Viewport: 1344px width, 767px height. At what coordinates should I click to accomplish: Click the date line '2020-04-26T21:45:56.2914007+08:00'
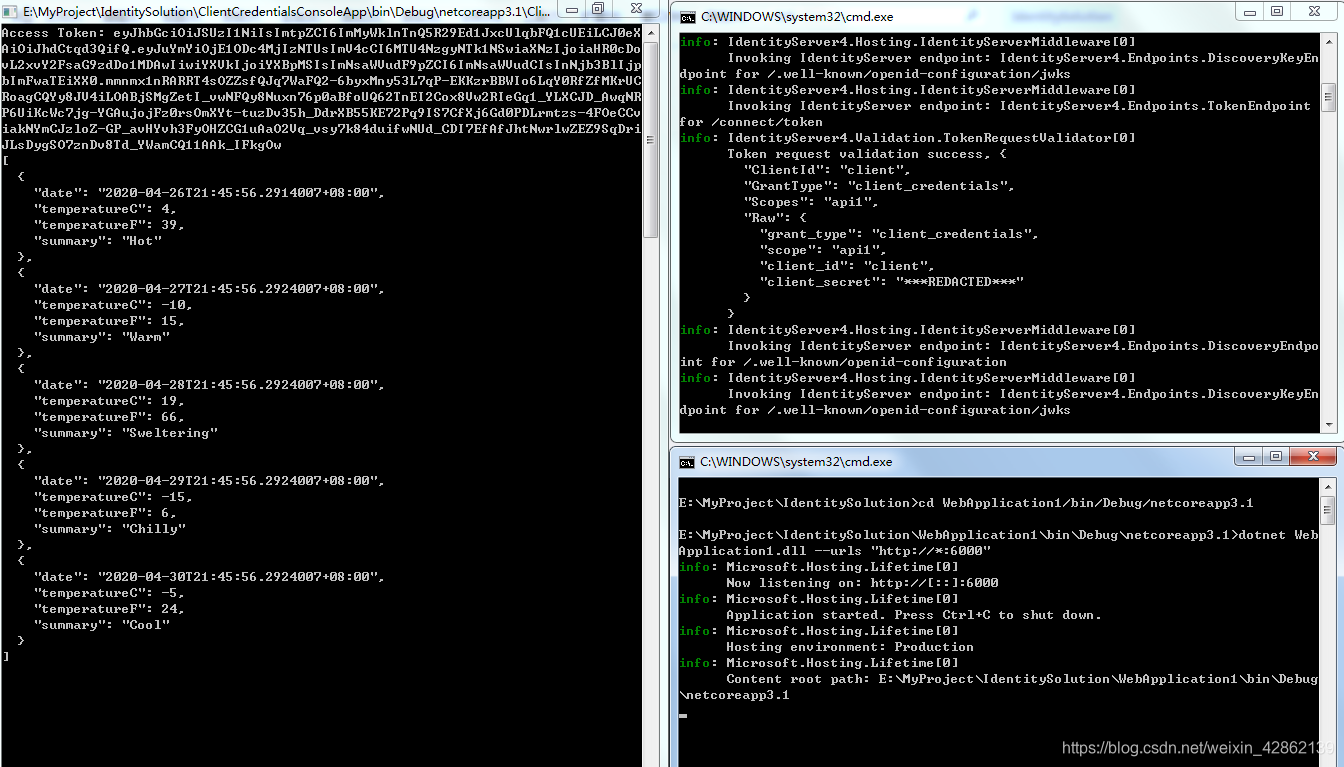point(209,193)
